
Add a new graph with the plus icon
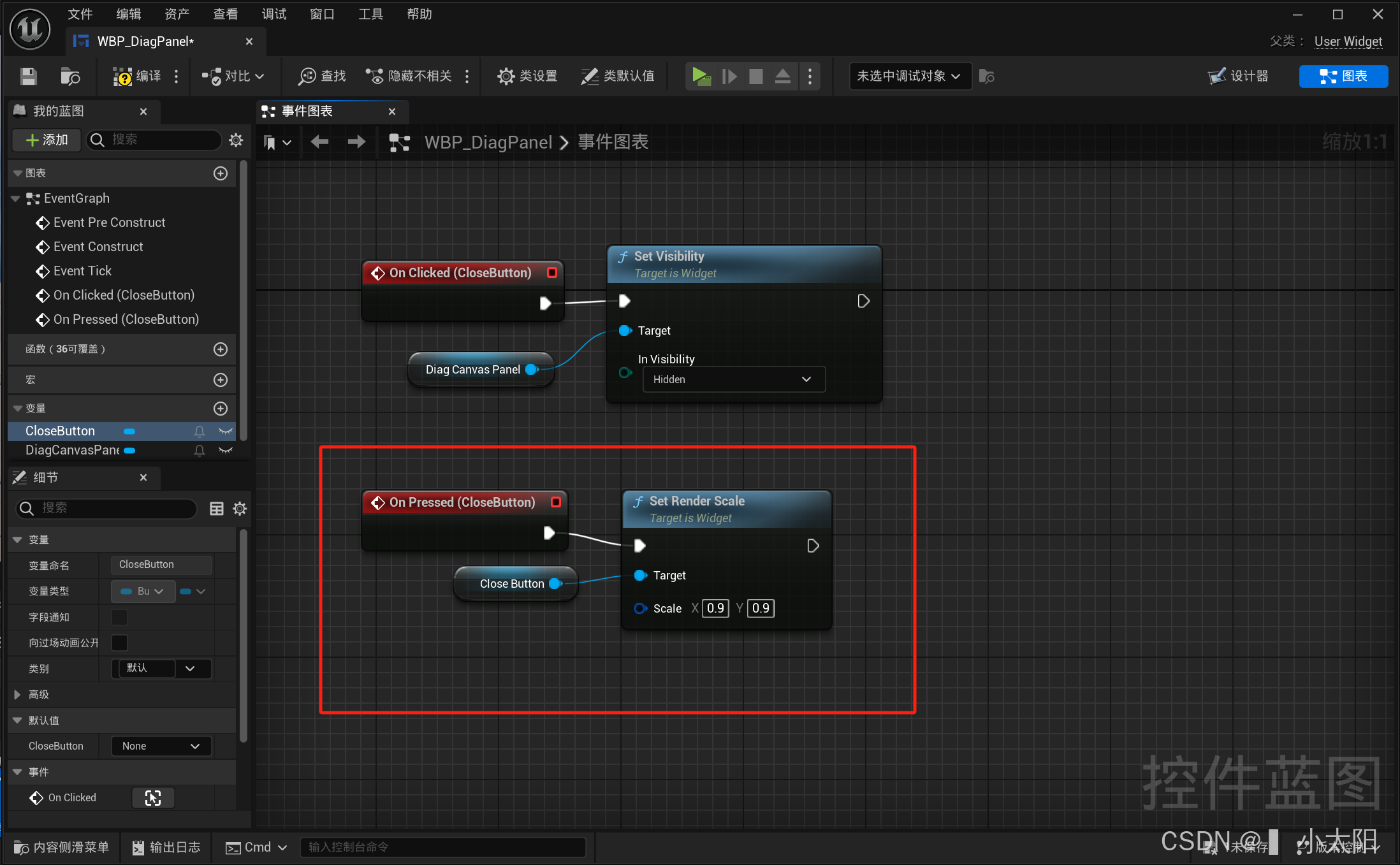[x=221, y=173]
